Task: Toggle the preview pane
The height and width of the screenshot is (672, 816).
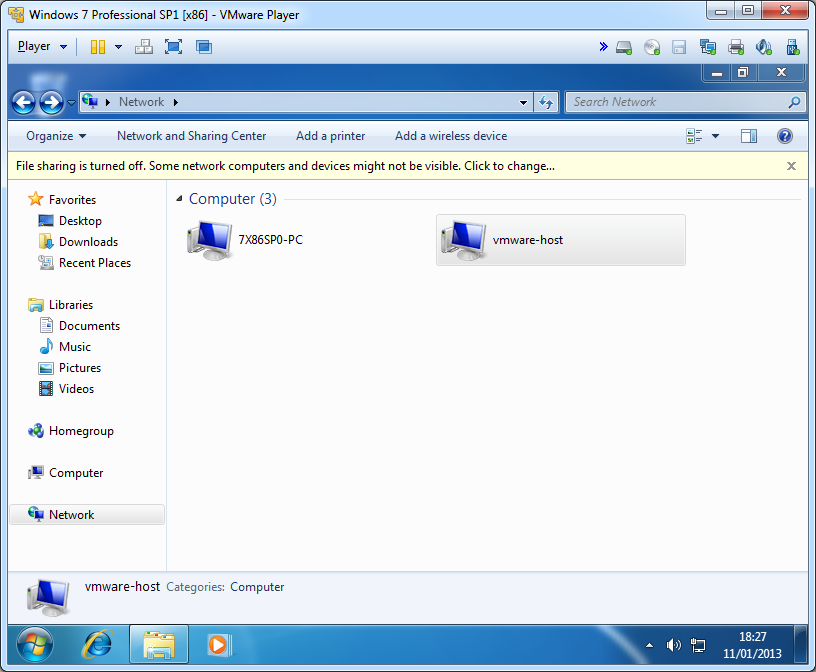Action: coord(749,136)
